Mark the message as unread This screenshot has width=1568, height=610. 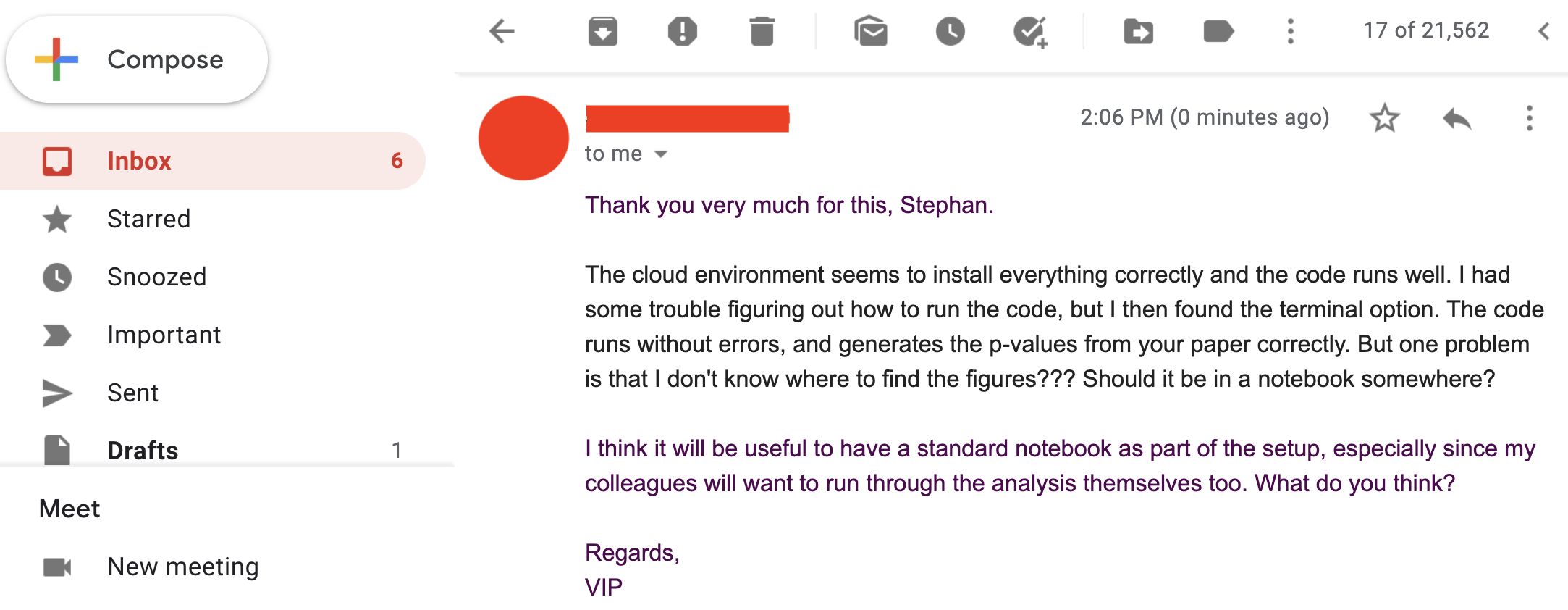click(x=870, y=31)
